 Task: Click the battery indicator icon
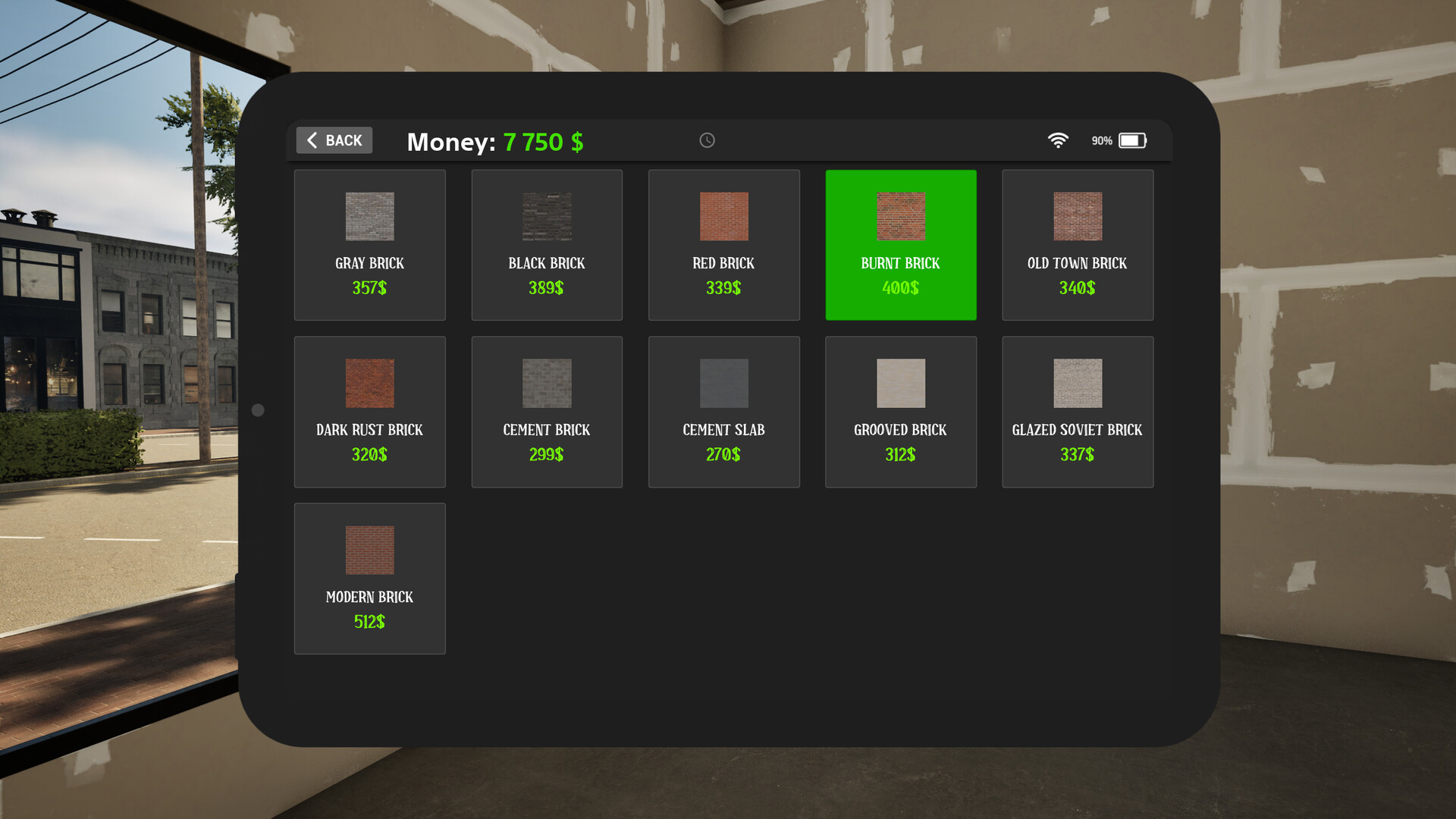[x=1132, y=140]
